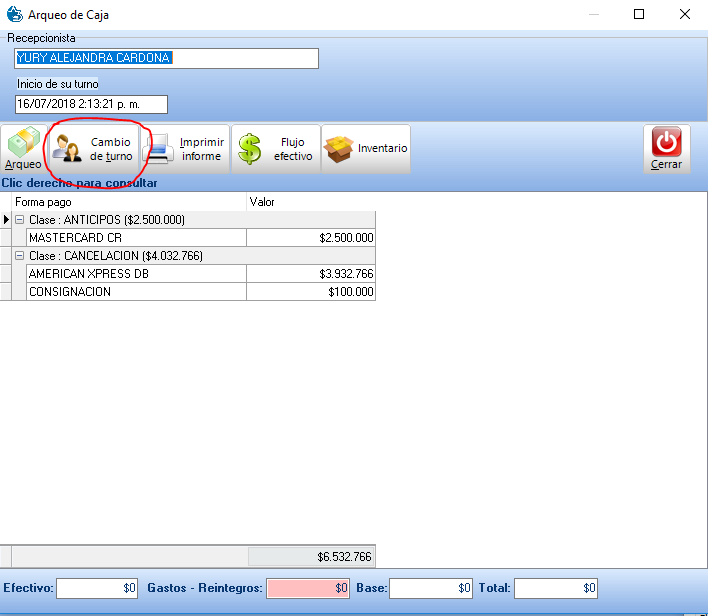This screenshot has height=616, width=708.
Task: Collapse the ANTICIPOS class group
Action: pyautogui.click(x=19, y=219)
